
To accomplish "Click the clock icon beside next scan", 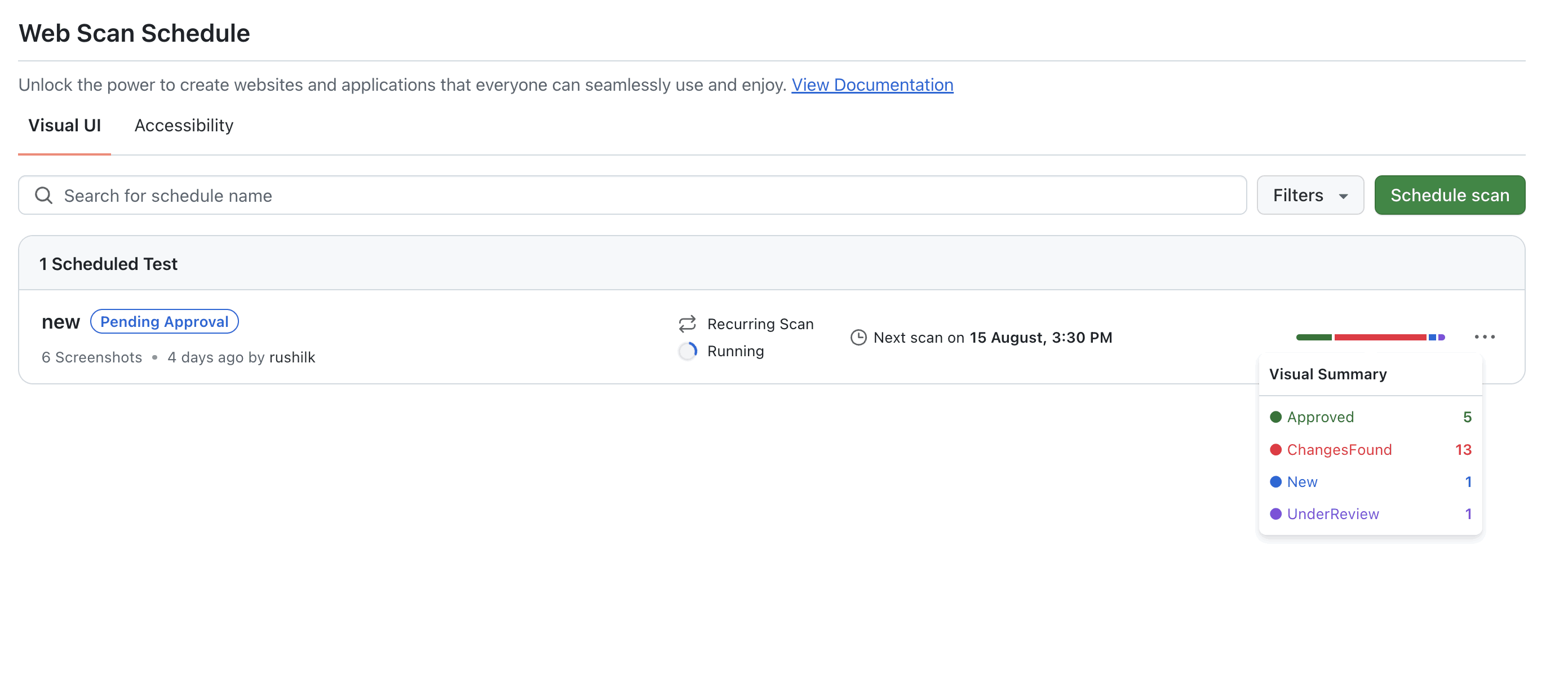I will click(x=858, y=338).
